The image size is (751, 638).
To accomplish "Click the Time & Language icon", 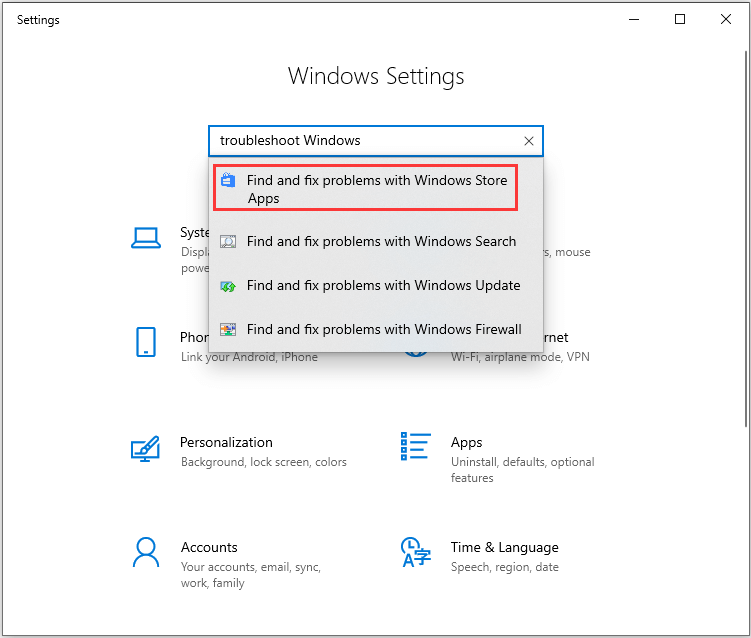I will click(x=416, y=552).
